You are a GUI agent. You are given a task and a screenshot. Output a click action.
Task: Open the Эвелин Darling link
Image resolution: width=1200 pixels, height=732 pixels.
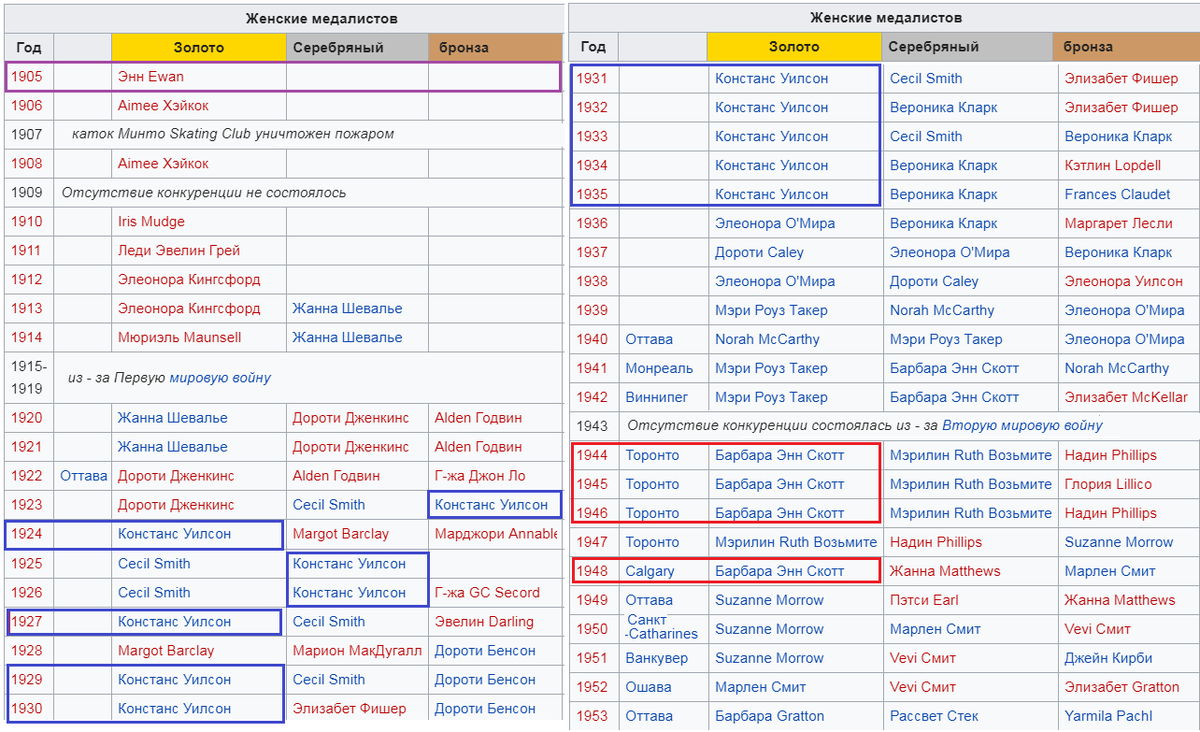coord(484,621)
